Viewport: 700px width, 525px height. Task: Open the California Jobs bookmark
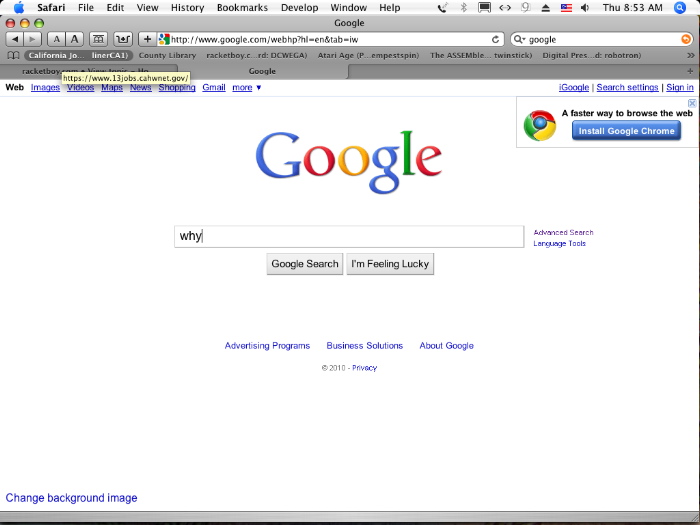tap(79, 55)
